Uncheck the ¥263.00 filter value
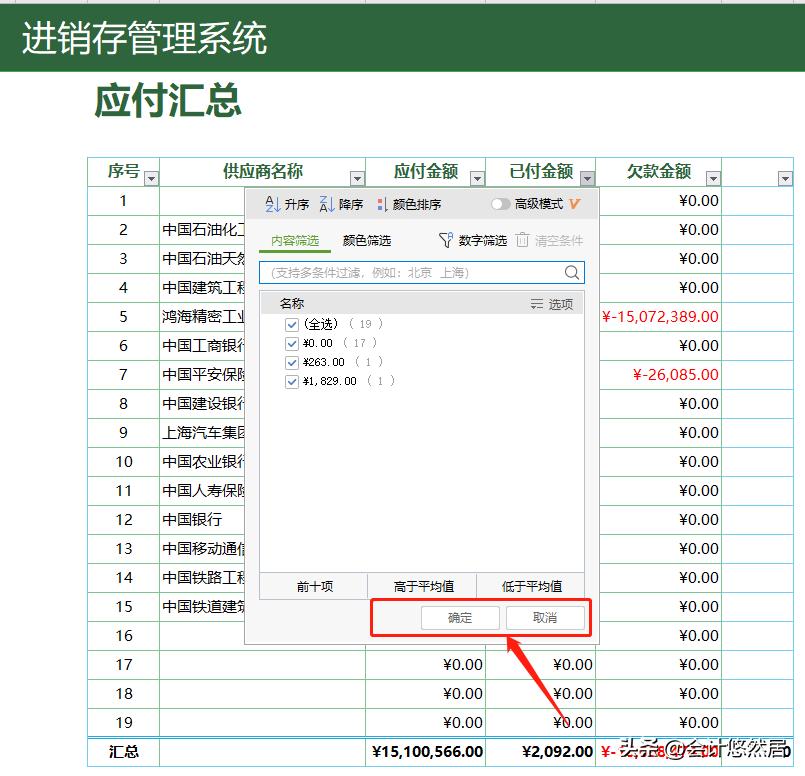 pos(293,362)
